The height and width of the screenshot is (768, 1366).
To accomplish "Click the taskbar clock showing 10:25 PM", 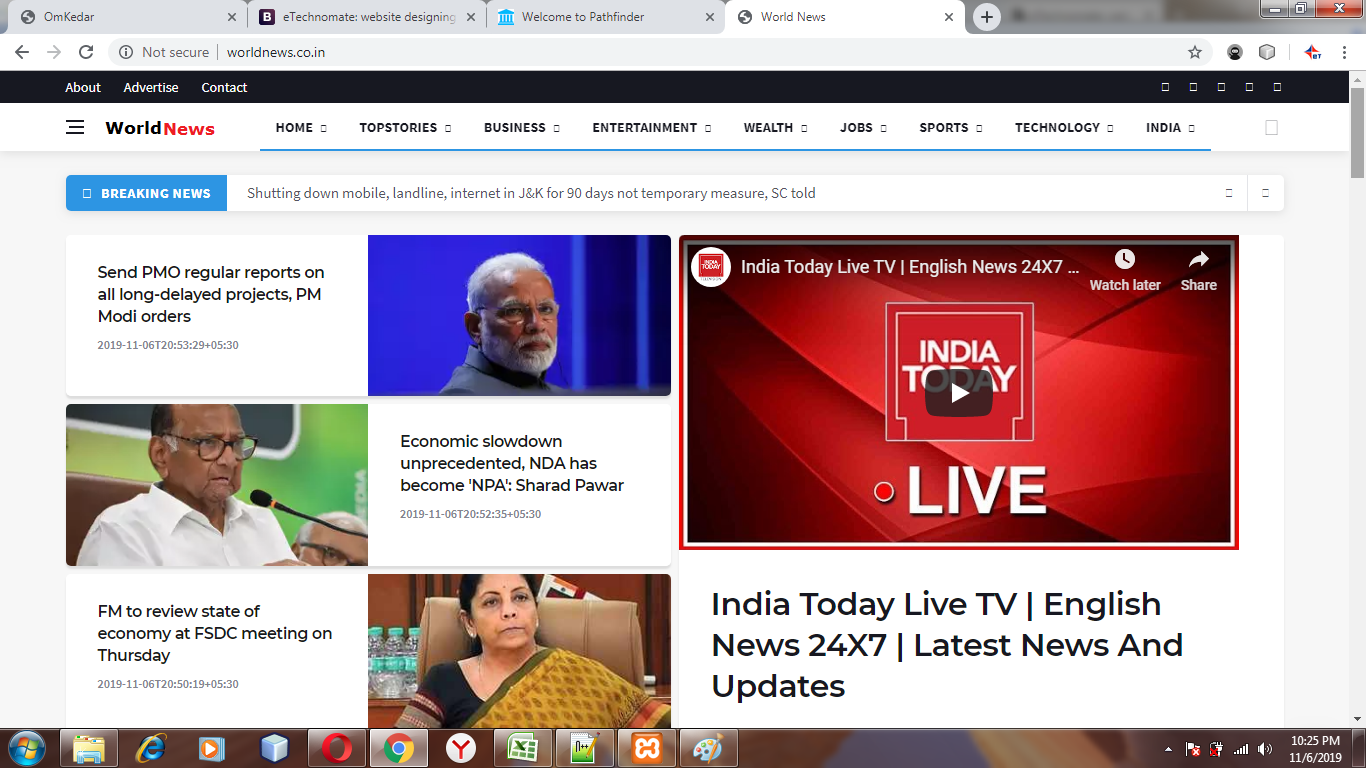I will point(1316,749).
